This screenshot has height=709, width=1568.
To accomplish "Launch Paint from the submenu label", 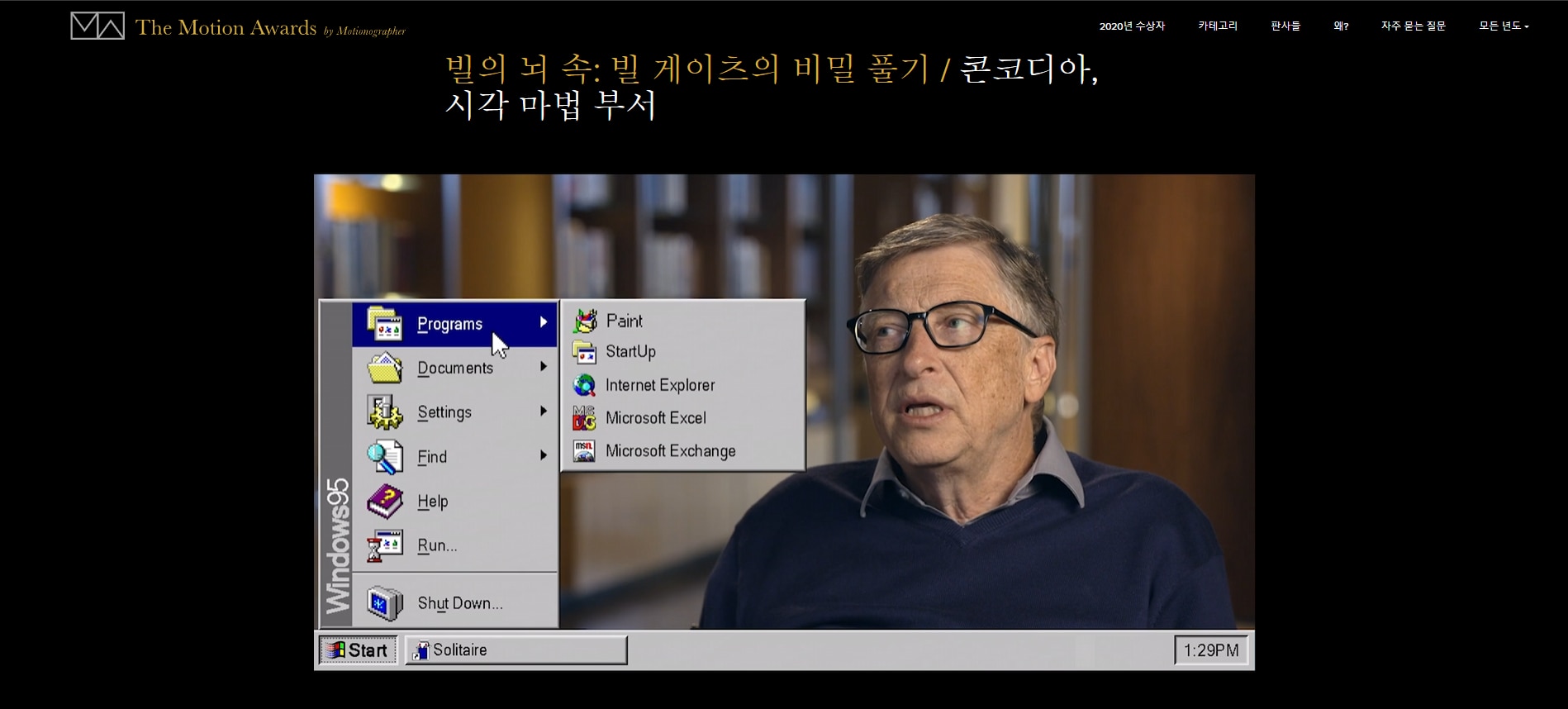I will pyautogui.click(x=624, y=321).
